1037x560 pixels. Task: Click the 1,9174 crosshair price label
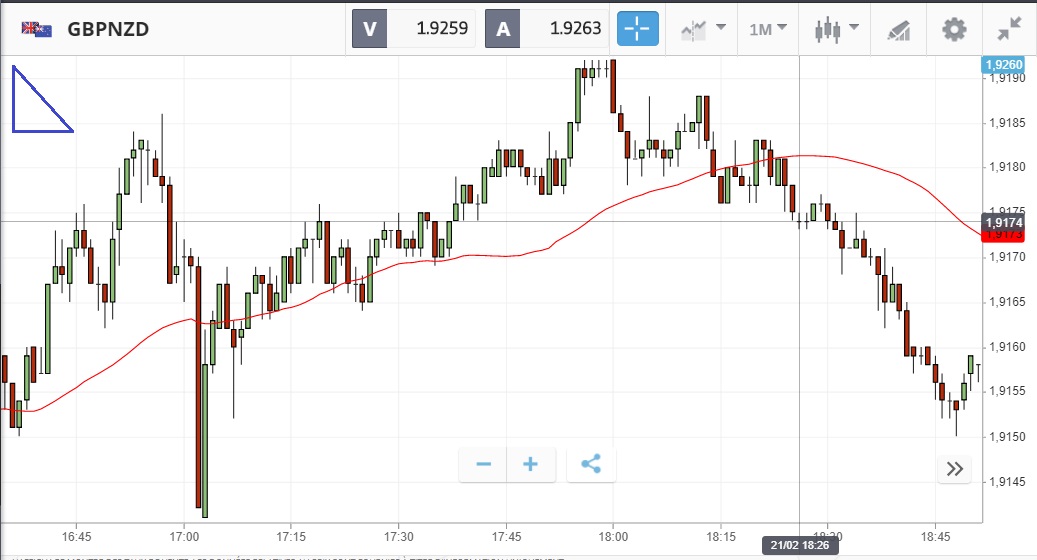click(x=1002, y=222)
